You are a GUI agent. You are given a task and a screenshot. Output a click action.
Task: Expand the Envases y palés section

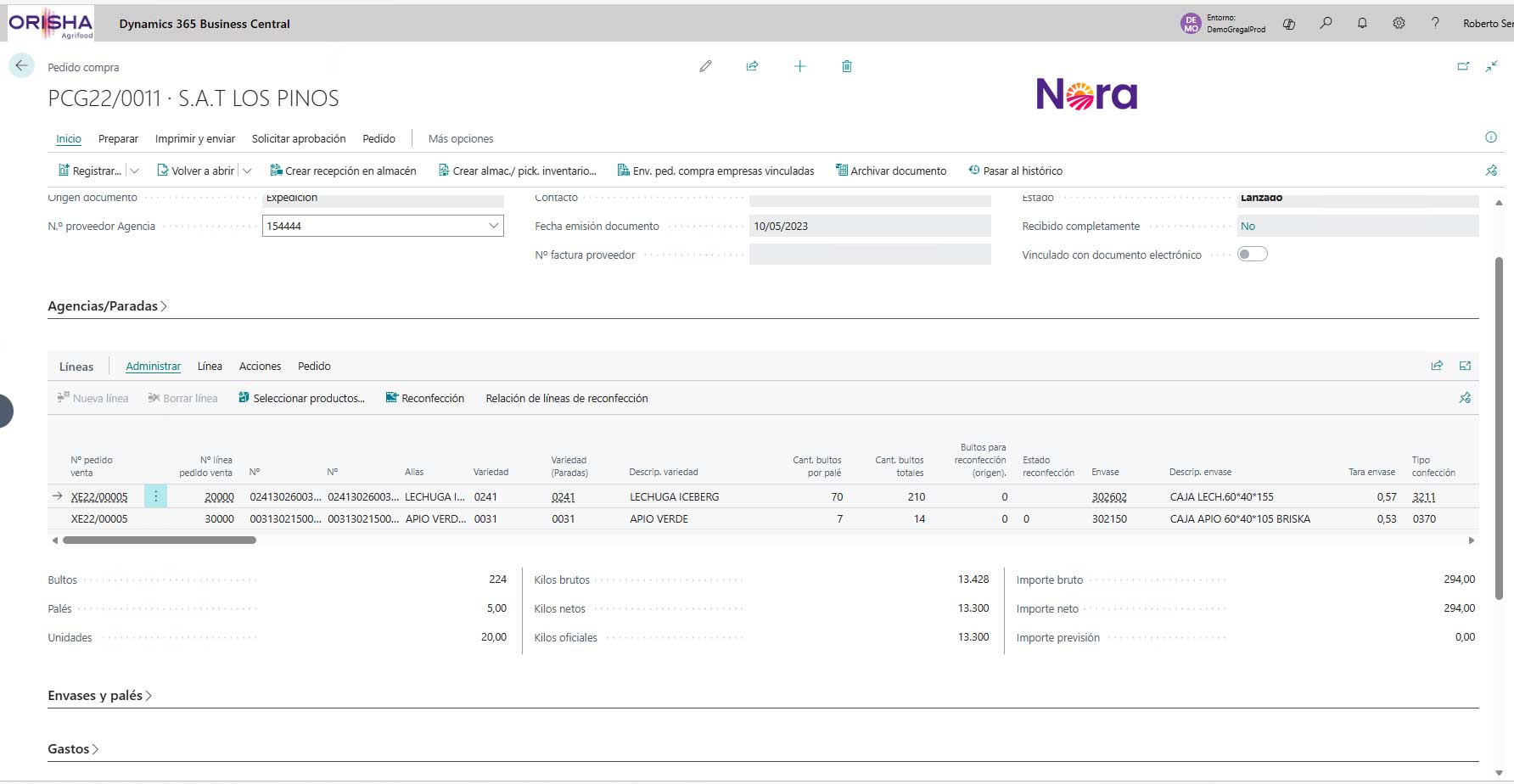pyautogui.click(x=99, y=696)
